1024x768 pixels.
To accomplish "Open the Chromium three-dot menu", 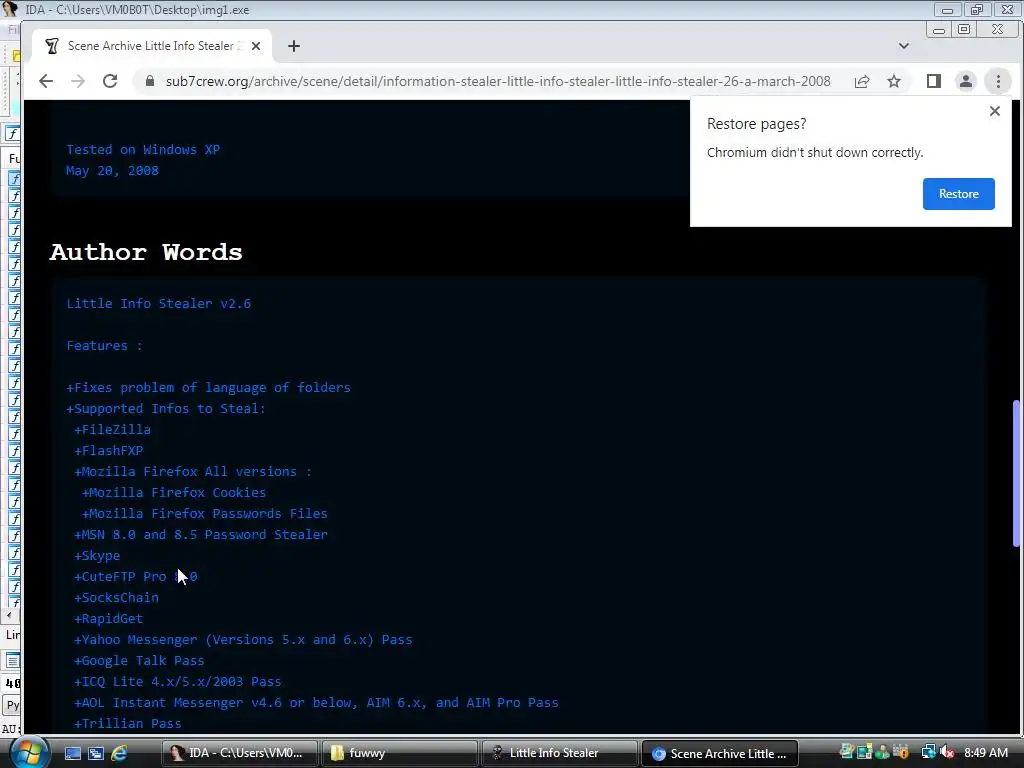I will [x=998, y=81].
